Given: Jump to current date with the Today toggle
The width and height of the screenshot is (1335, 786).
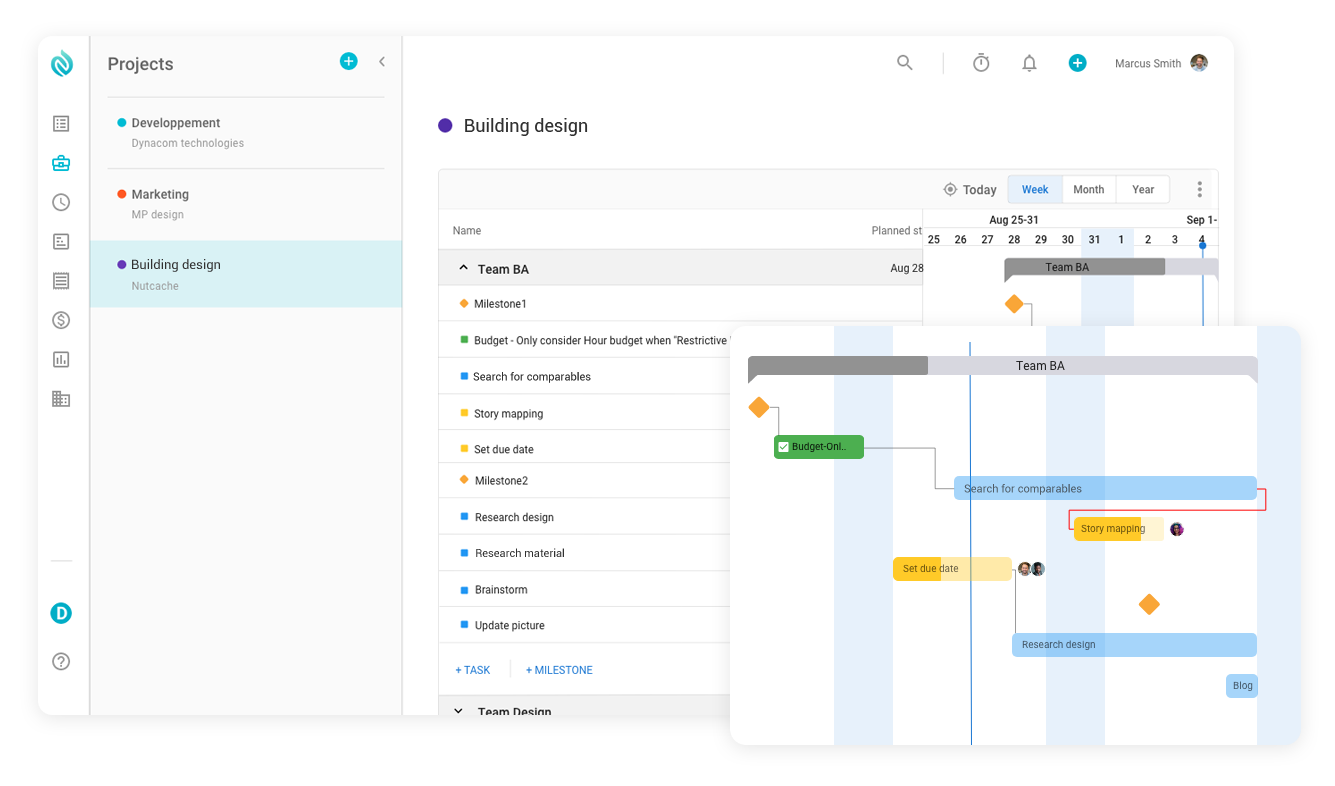Looking at the screenshot, I should (x=970, y=189).
